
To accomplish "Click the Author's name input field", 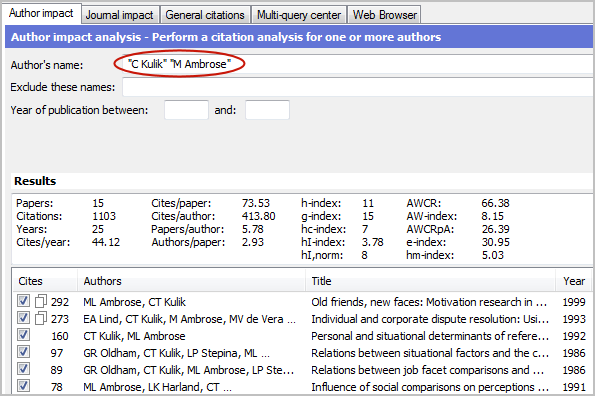I will [x=357, y=64].
